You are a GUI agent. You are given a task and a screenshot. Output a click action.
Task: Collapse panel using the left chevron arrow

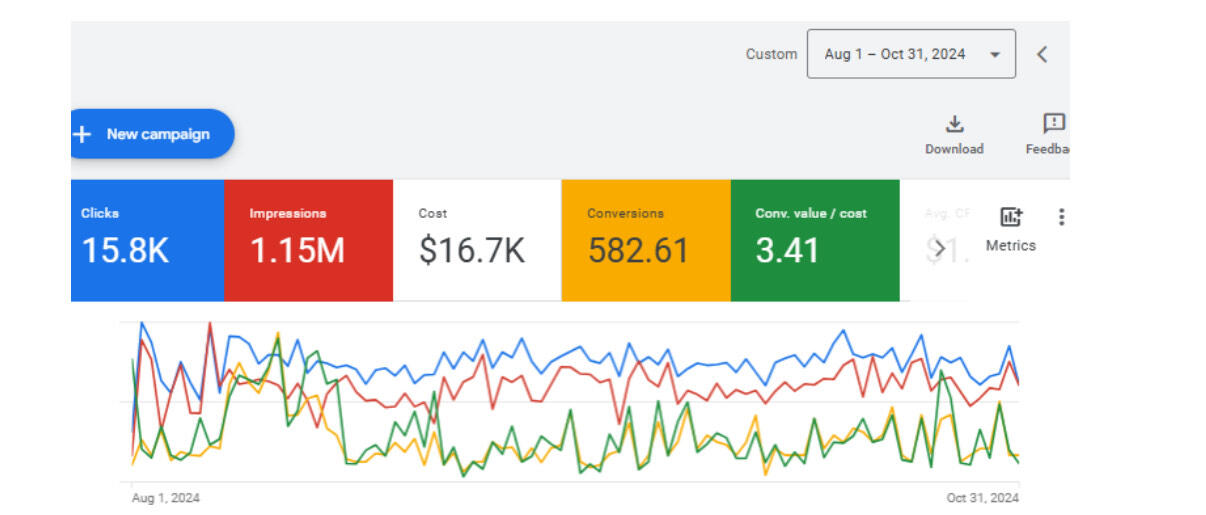pos(1042,54)
